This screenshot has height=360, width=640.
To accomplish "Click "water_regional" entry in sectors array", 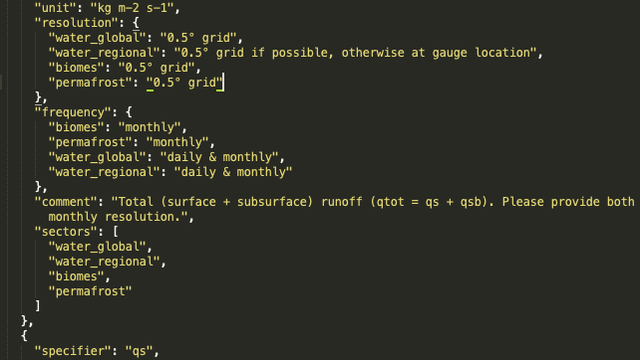I will (104, 262).
